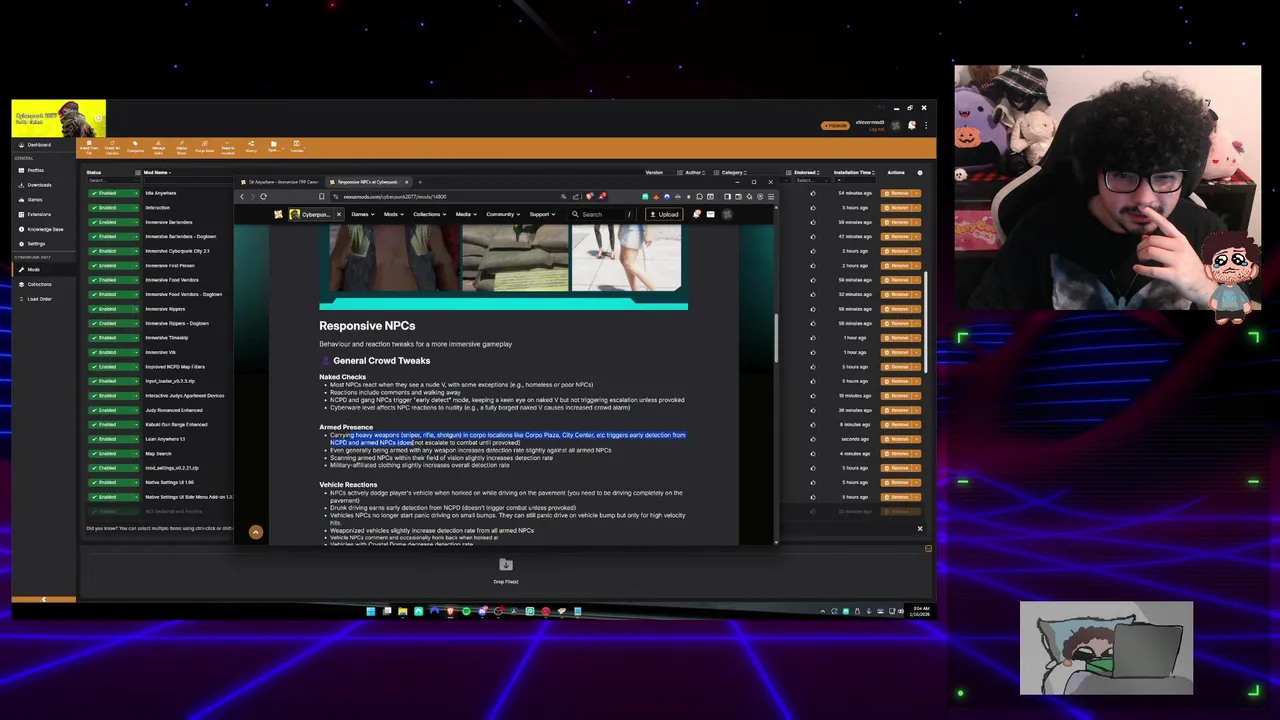
Task: Open a new browser tab
Action: click(419, 182)
